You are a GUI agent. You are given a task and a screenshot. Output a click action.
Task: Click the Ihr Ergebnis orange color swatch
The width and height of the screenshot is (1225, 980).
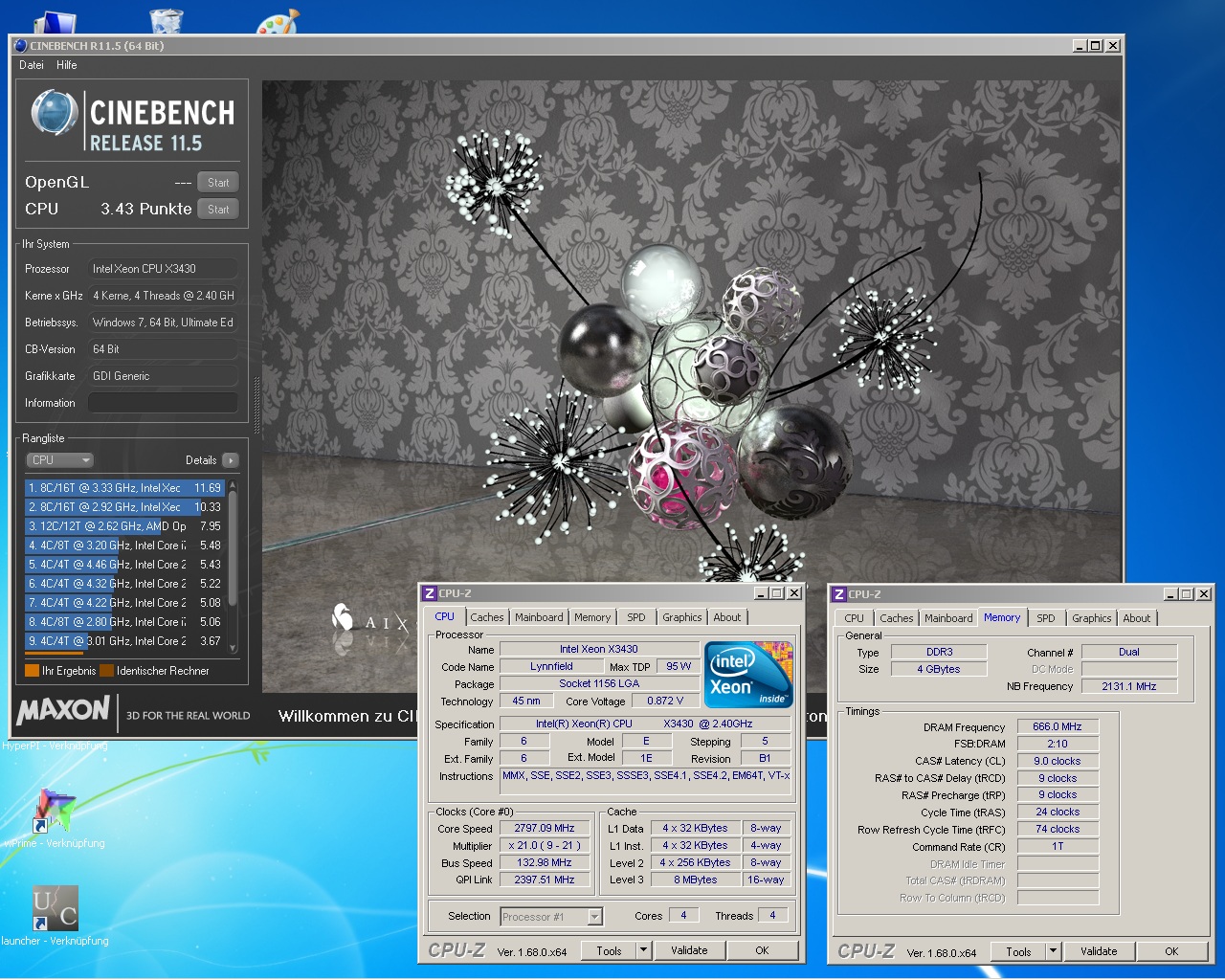(32, 671)
